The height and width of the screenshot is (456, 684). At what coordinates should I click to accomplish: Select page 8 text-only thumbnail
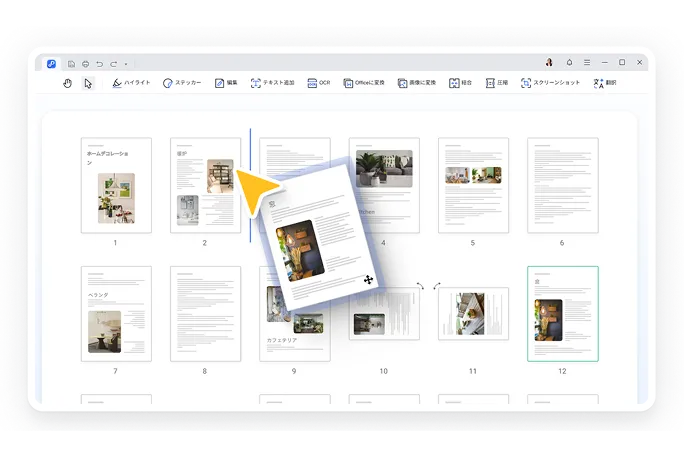pos(205,314)
